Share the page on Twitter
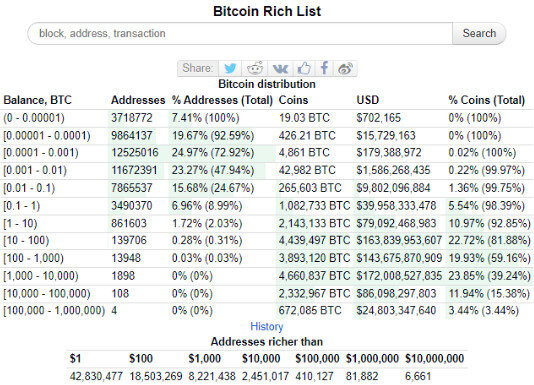The image size is (534, 385). pos(230,68)
